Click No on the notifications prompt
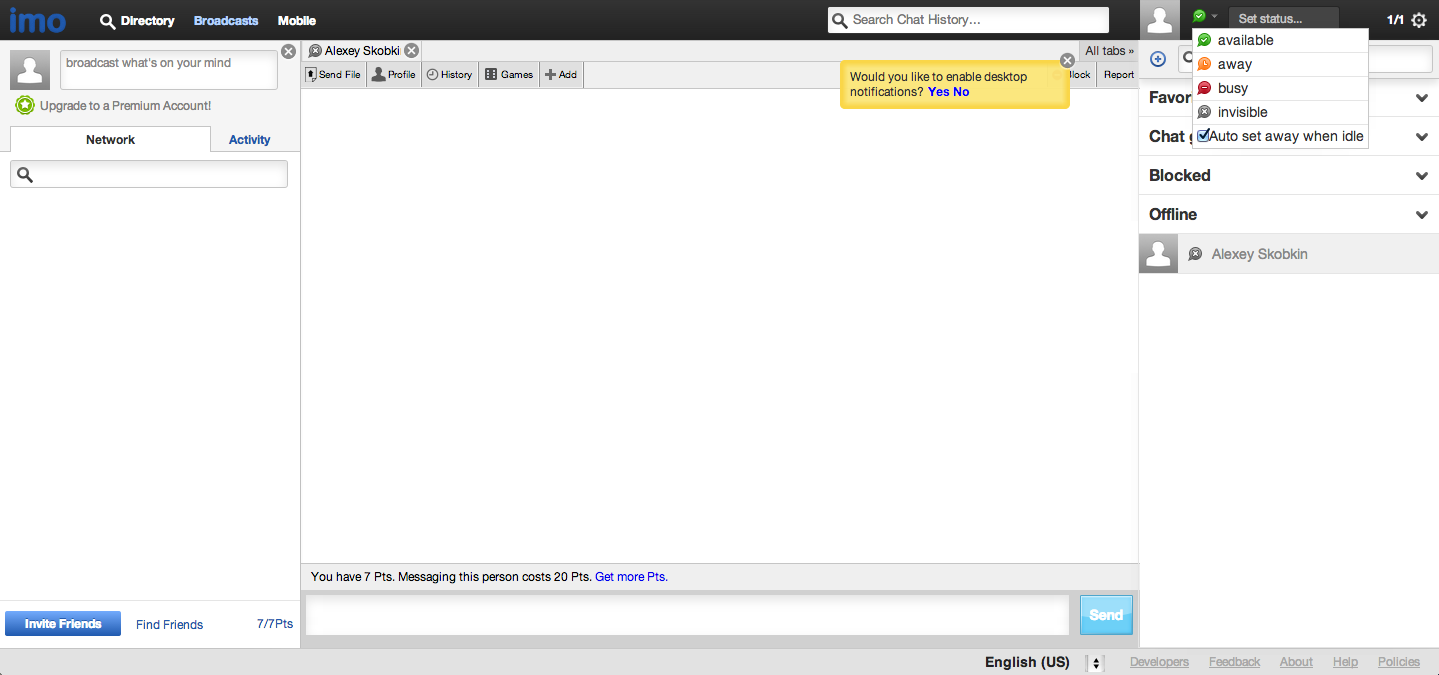 click(x=961, y=92)
